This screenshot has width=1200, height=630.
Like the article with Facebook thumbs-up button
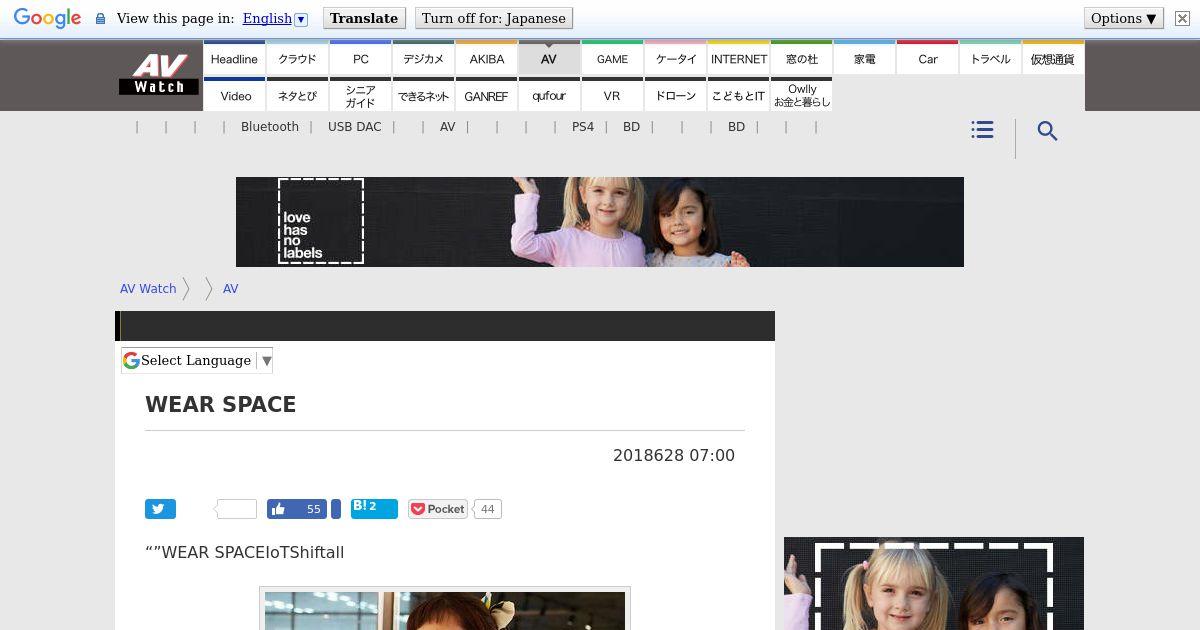[297, 509]
